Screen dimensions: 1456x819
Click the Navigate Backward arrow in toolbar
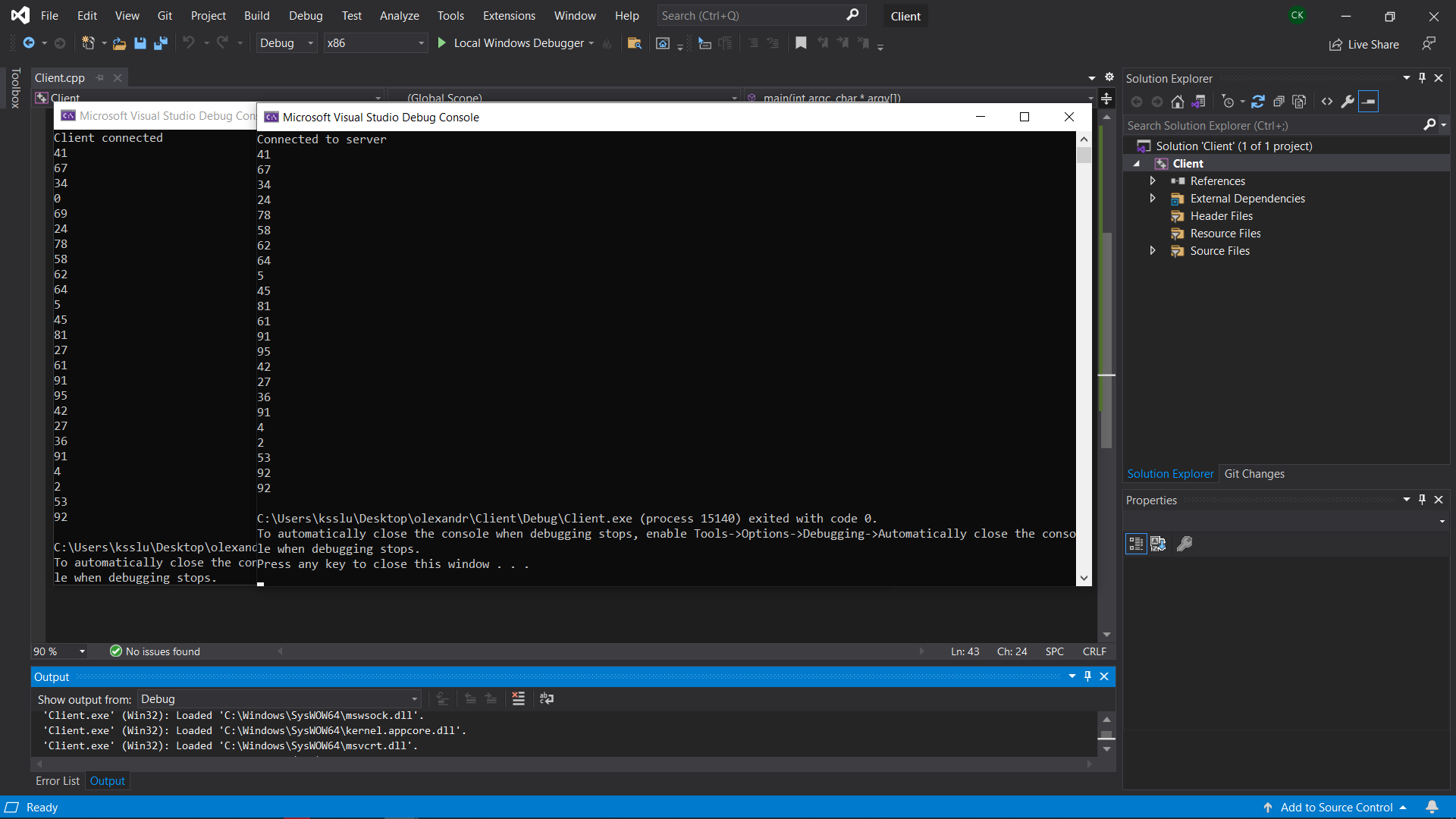tap(29, 43)
